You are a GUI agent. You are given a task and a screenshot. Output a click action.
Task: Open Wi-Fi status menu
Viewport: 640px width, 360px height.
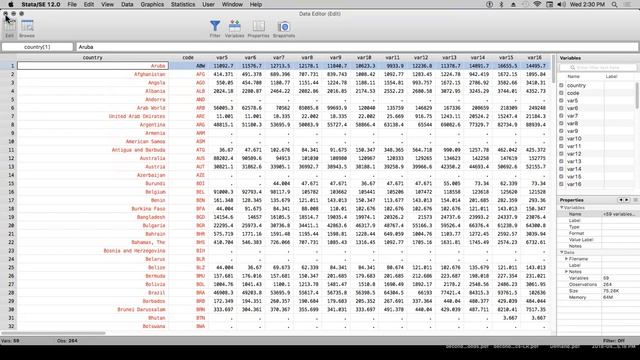coord(537,4)
